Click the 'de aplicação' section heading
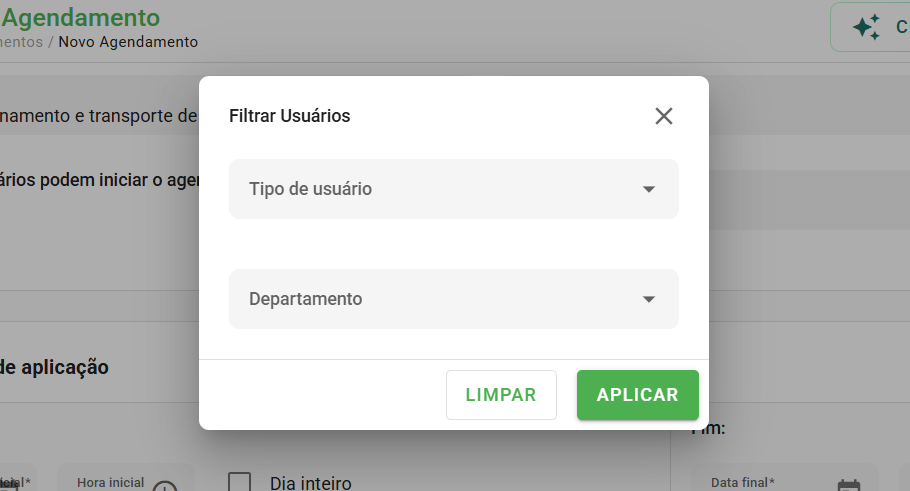The image size is (910, 491). (54, 367)
